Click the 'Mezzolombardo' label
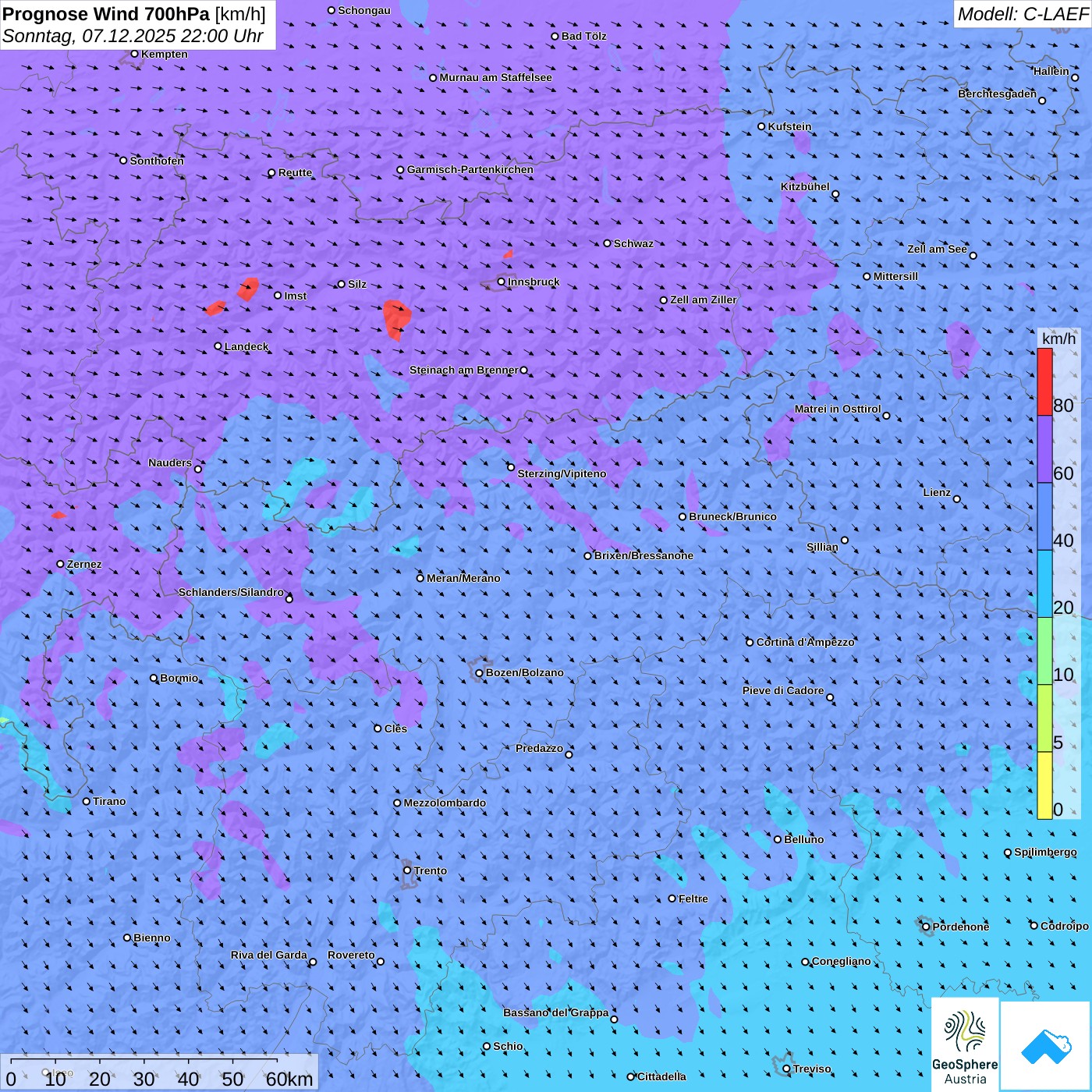Screen dimensions: 1092x1092 click(445, 803)
